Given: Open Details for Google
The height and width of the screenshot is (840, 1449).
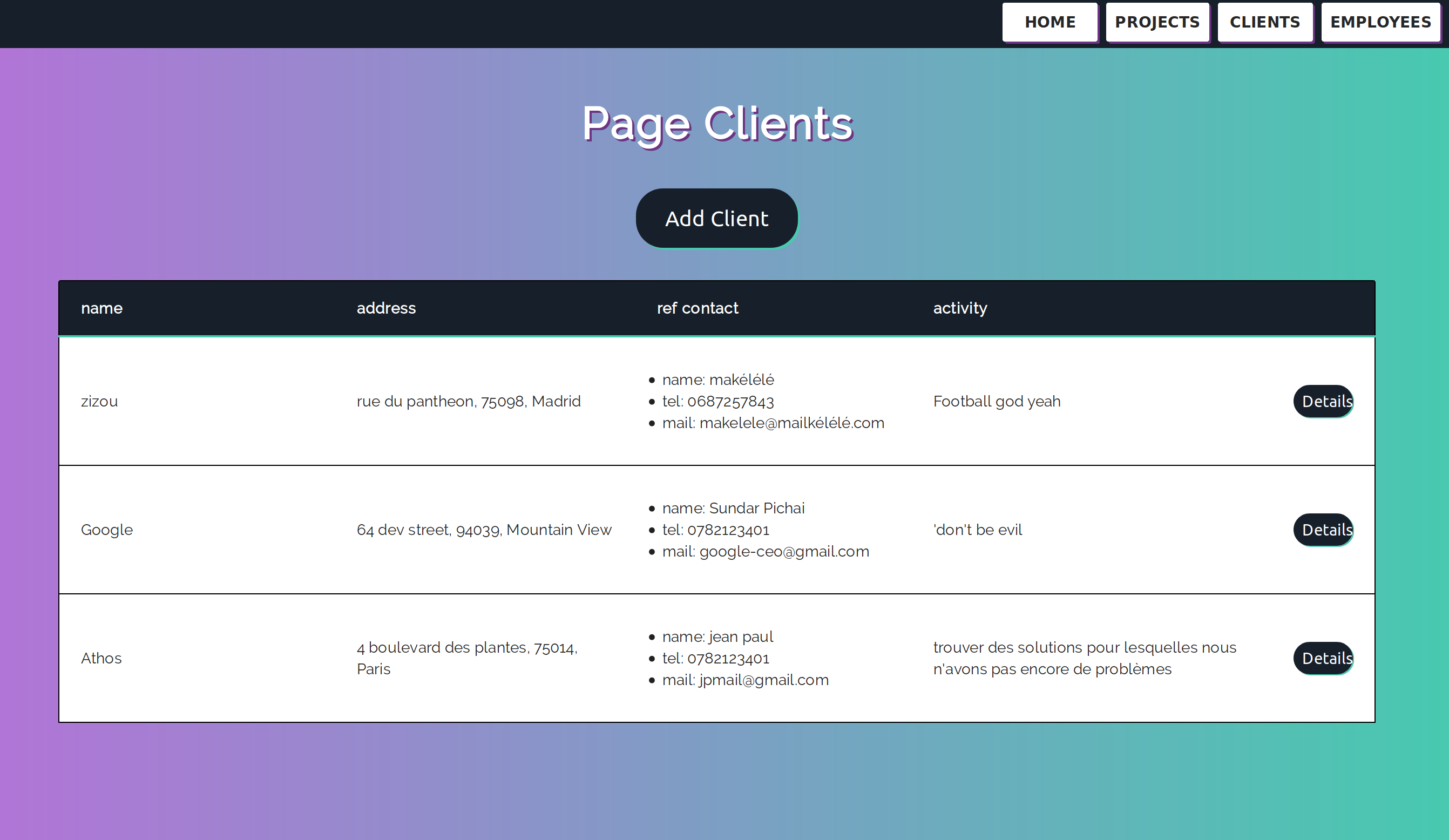Looking at the screenshot, I should click(x=1323, y=530).
